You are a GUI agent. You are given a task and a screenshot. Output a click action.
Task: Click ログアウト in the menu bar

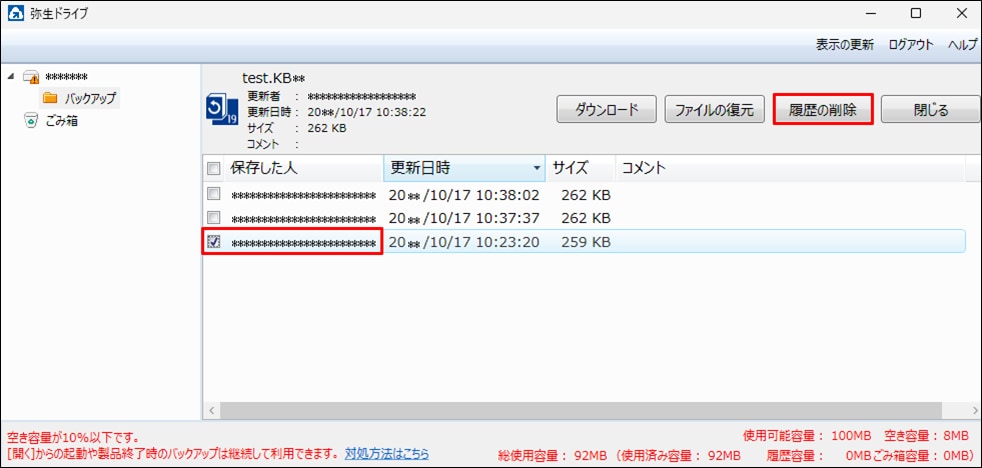pyautogui.click(x=910, y=45)
